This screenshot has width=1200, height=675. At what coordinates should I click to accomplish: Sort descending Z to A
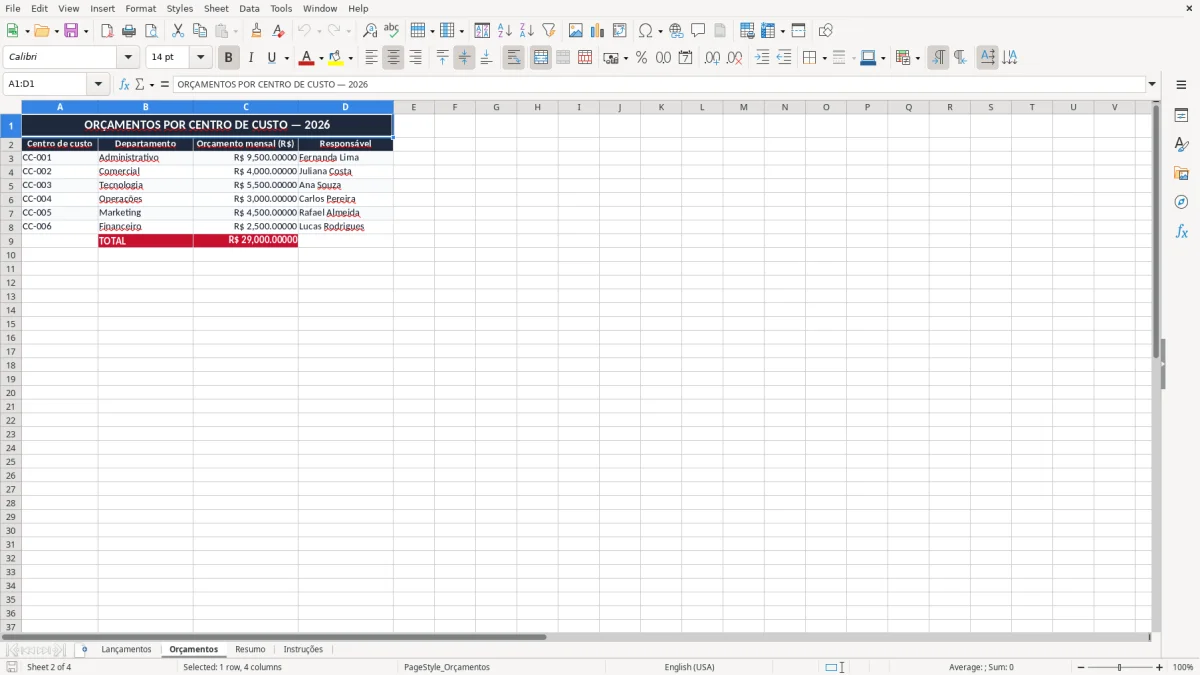(x=527, y=31)
